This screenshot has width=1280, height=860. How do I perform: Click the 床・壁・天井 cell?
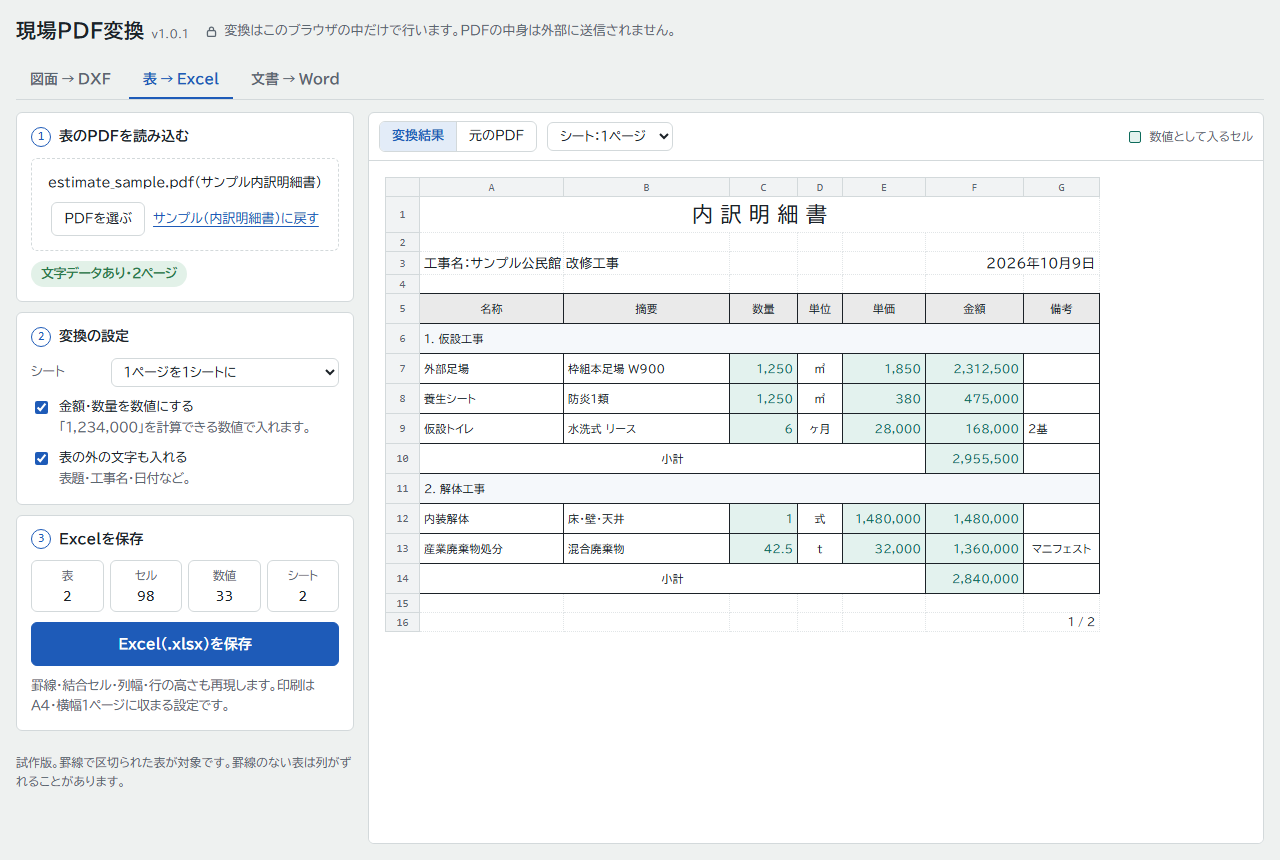pos(646,519)
